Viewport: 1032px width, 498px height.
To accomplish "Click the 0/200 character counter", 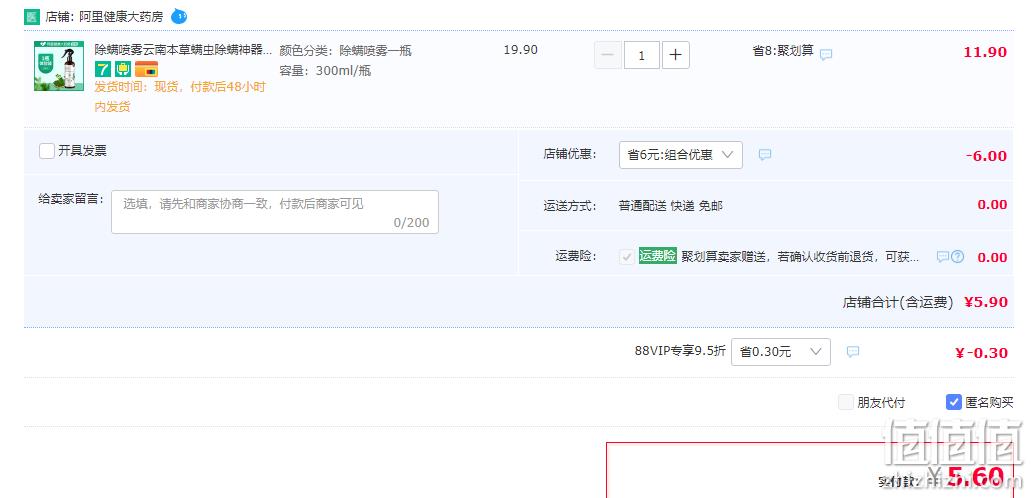I will [411, 222].
